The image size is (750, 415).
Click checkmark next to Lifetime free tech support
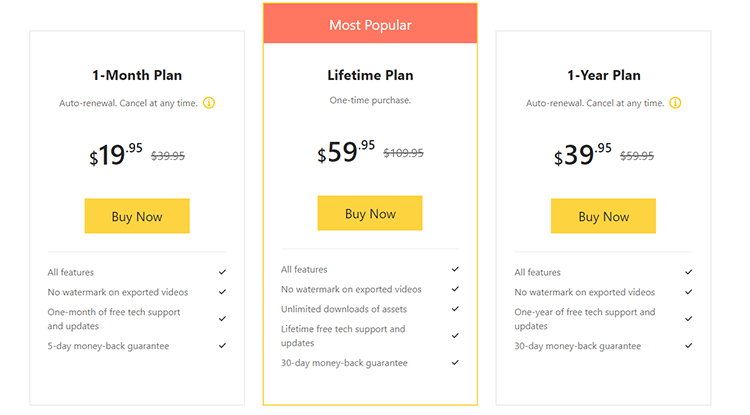click(x=455, y=335)
